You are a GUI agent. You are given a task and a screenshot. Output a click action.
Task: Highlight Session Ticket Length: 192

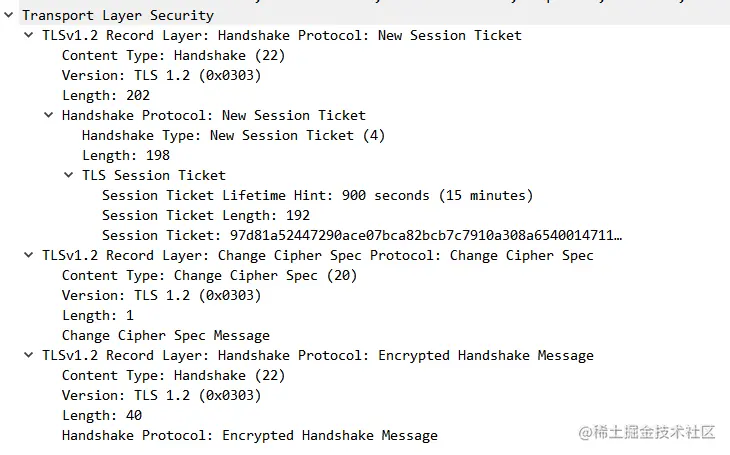click(x=205, y=215)
